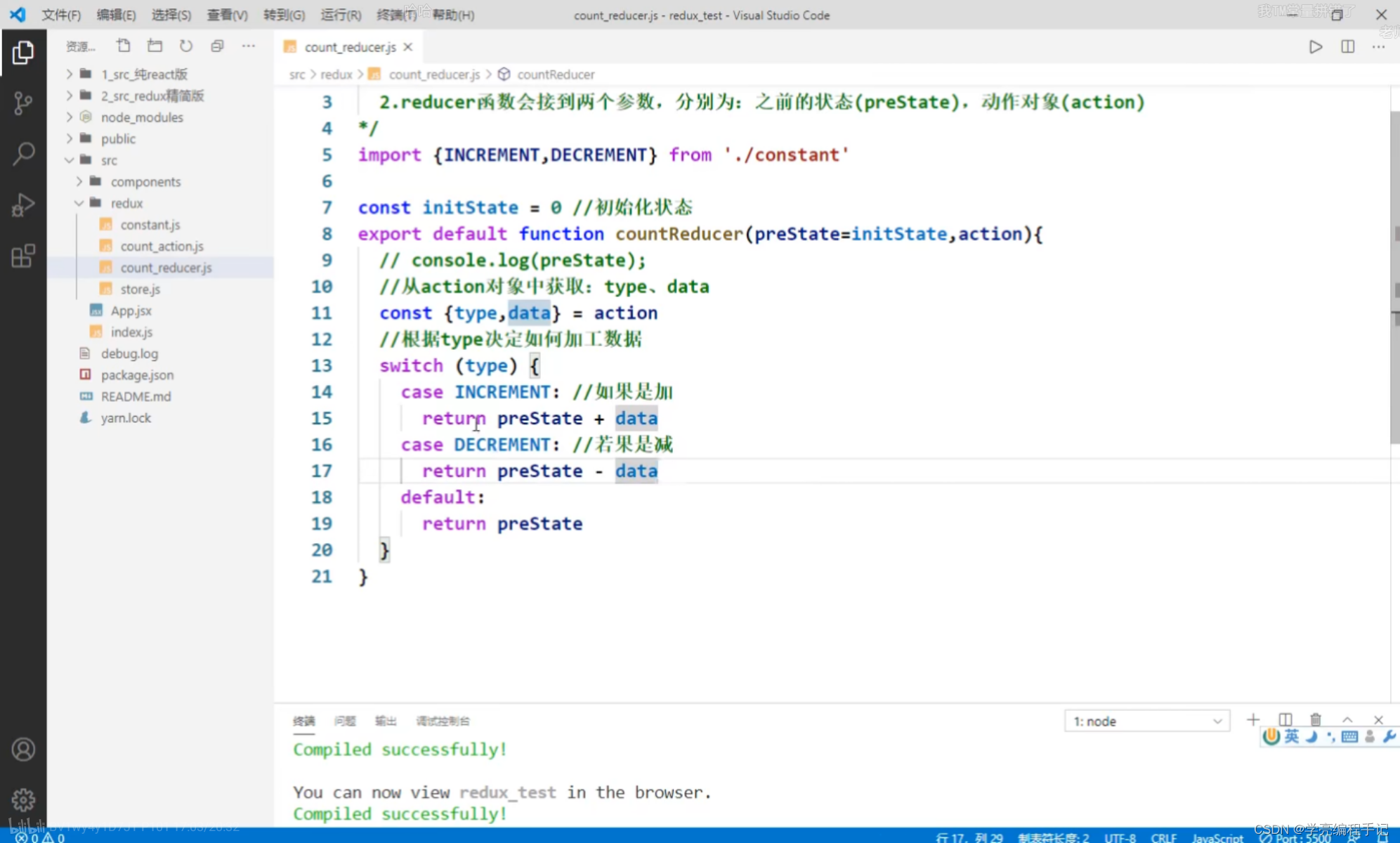Open the Run and Debug view
Screen dimensions: 1400x843
tap(23, 205)
